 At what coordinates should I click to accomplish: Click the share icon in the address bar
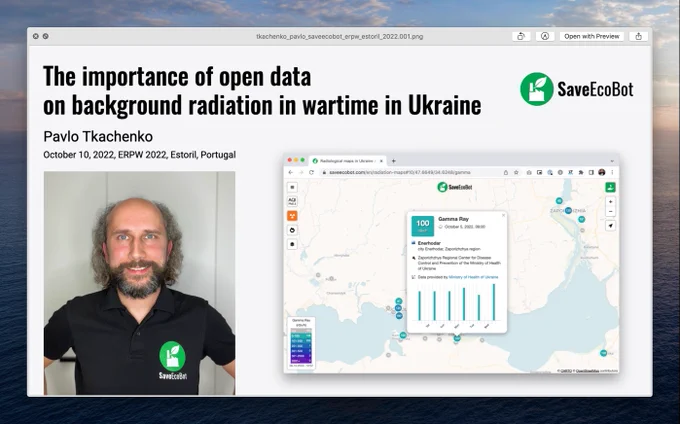click(506, 172)
